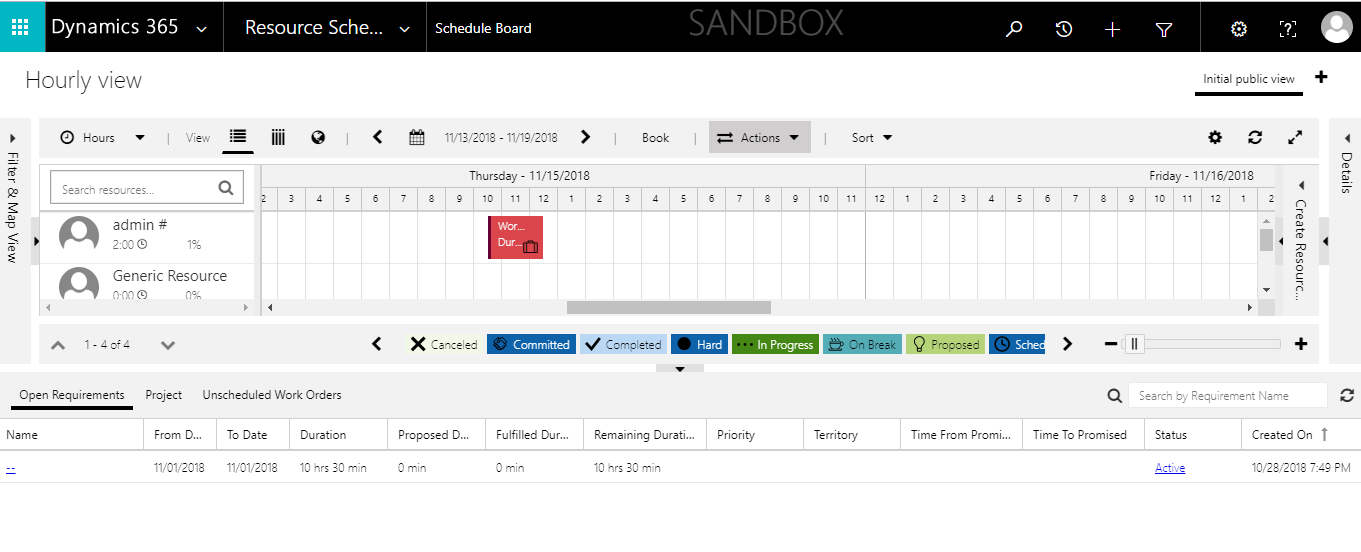Click the Completed status legend
This screenshot has height=552, width=1361.
623,344
